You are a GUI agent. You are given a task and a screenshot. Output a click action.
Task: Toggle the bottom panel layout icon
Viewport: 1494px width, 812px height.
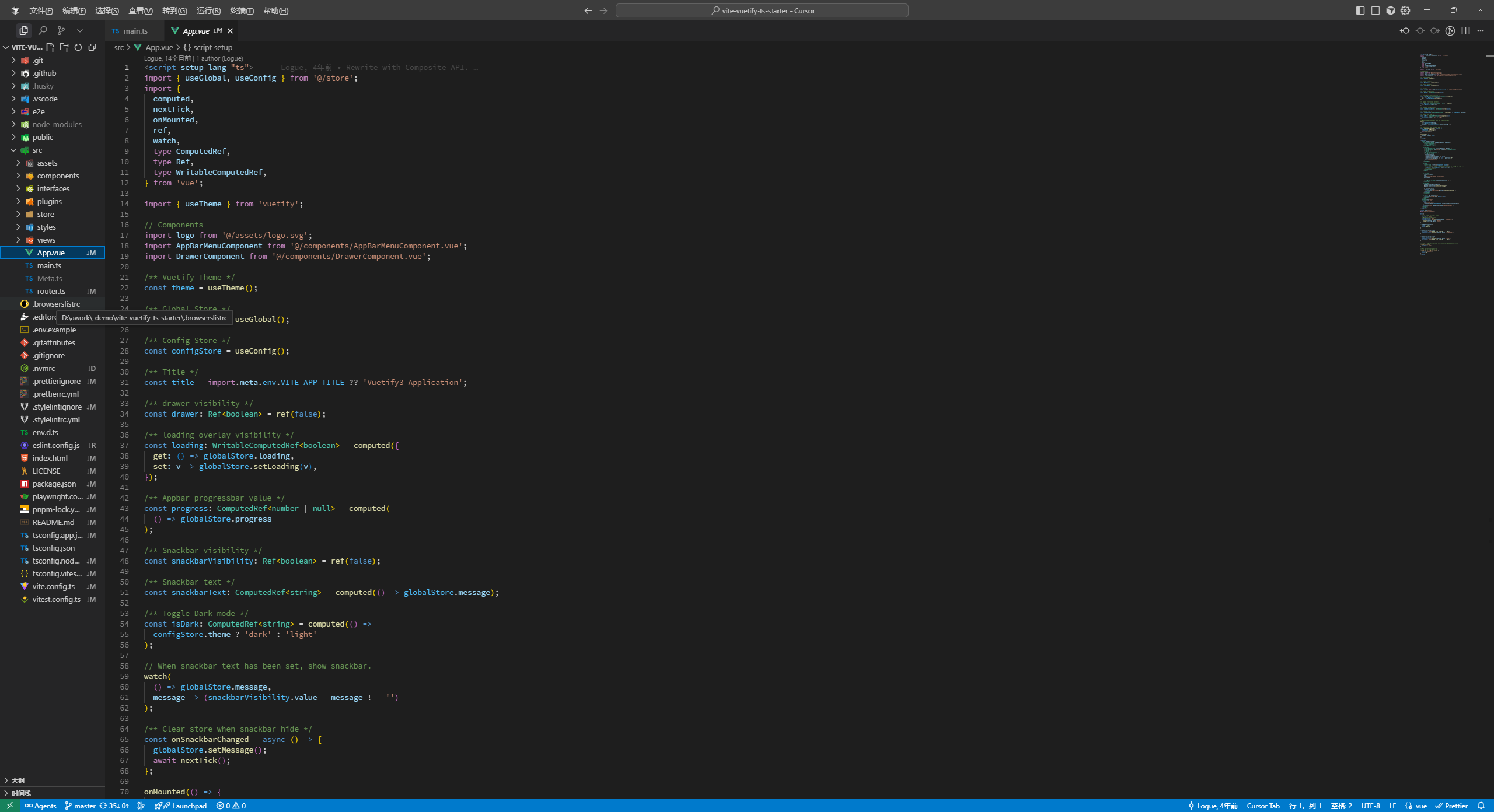(1376, 10)
